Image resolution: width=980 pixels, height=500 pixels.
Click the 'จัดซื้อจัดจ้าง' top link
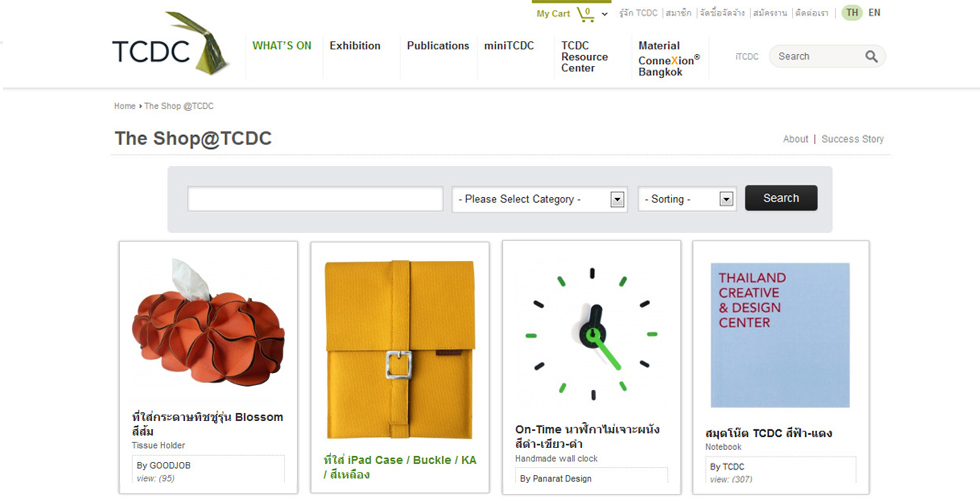click(x=722, y=13)
